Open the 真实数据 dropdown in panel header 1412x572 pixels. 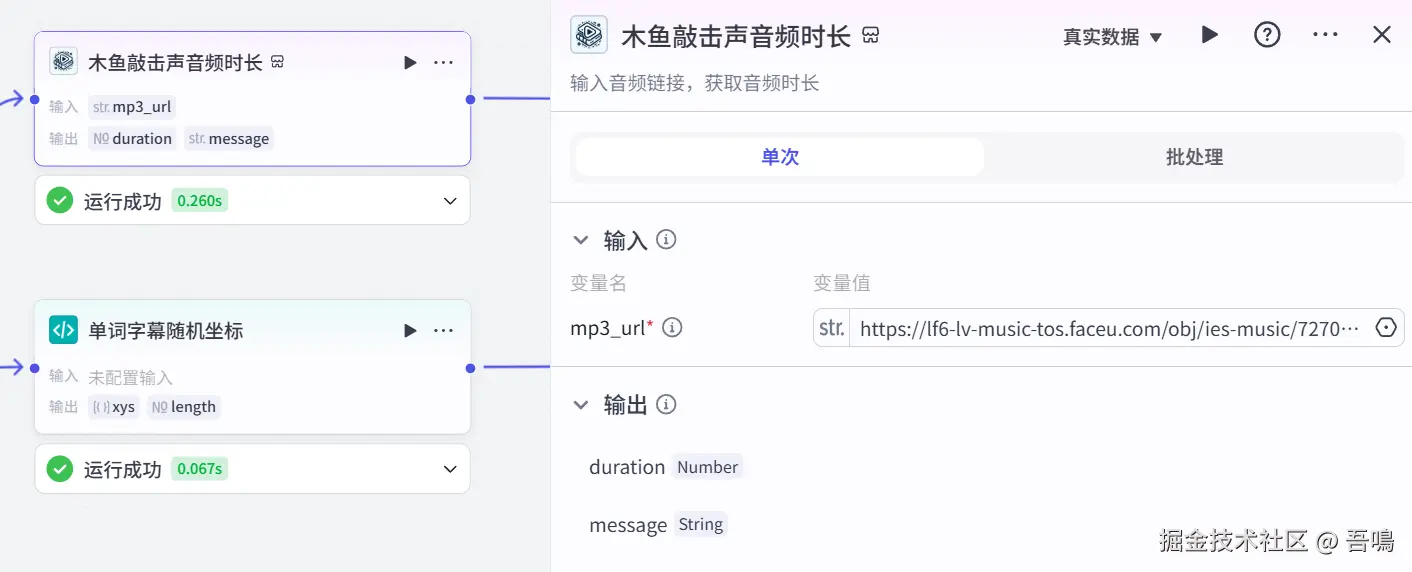[1113, 37]
